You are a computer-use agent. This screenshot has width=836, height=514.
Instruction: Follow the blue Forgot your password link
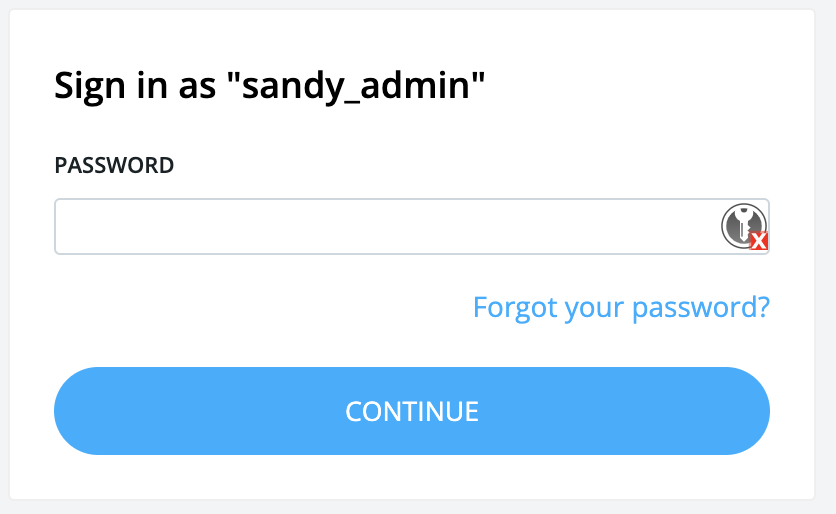tap(621, 307)
